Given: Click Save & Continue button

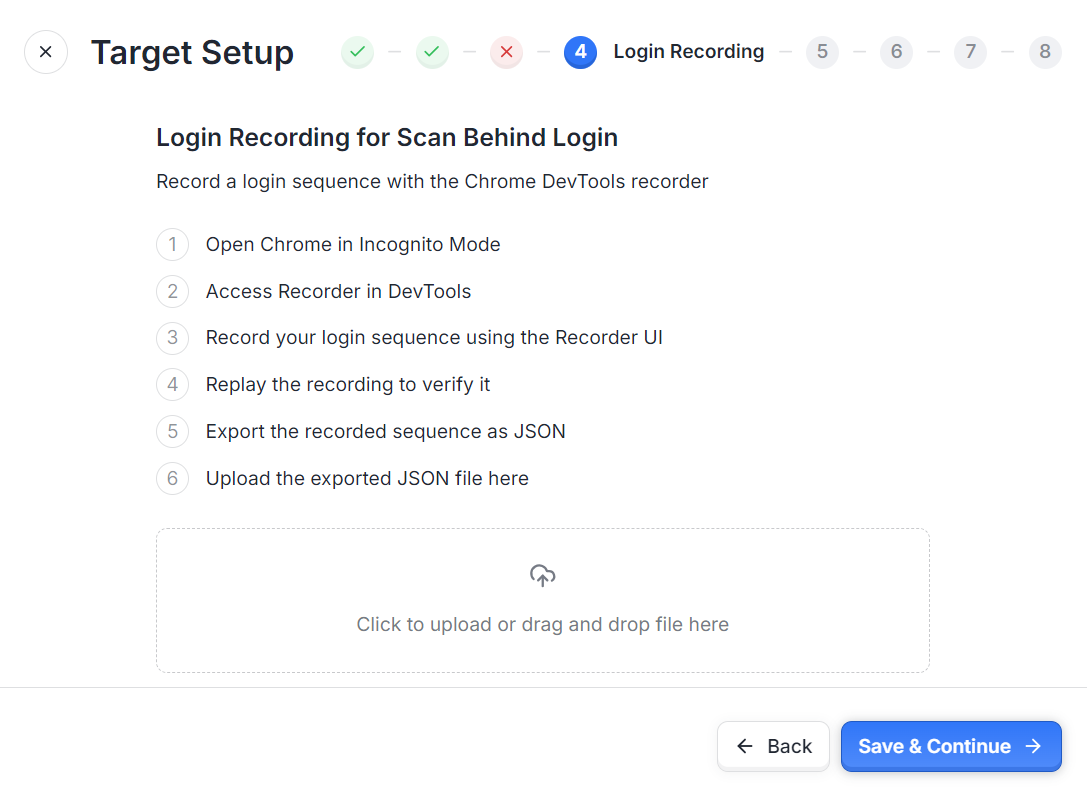Looking at the screenshot, I should (x=951, y=746).
